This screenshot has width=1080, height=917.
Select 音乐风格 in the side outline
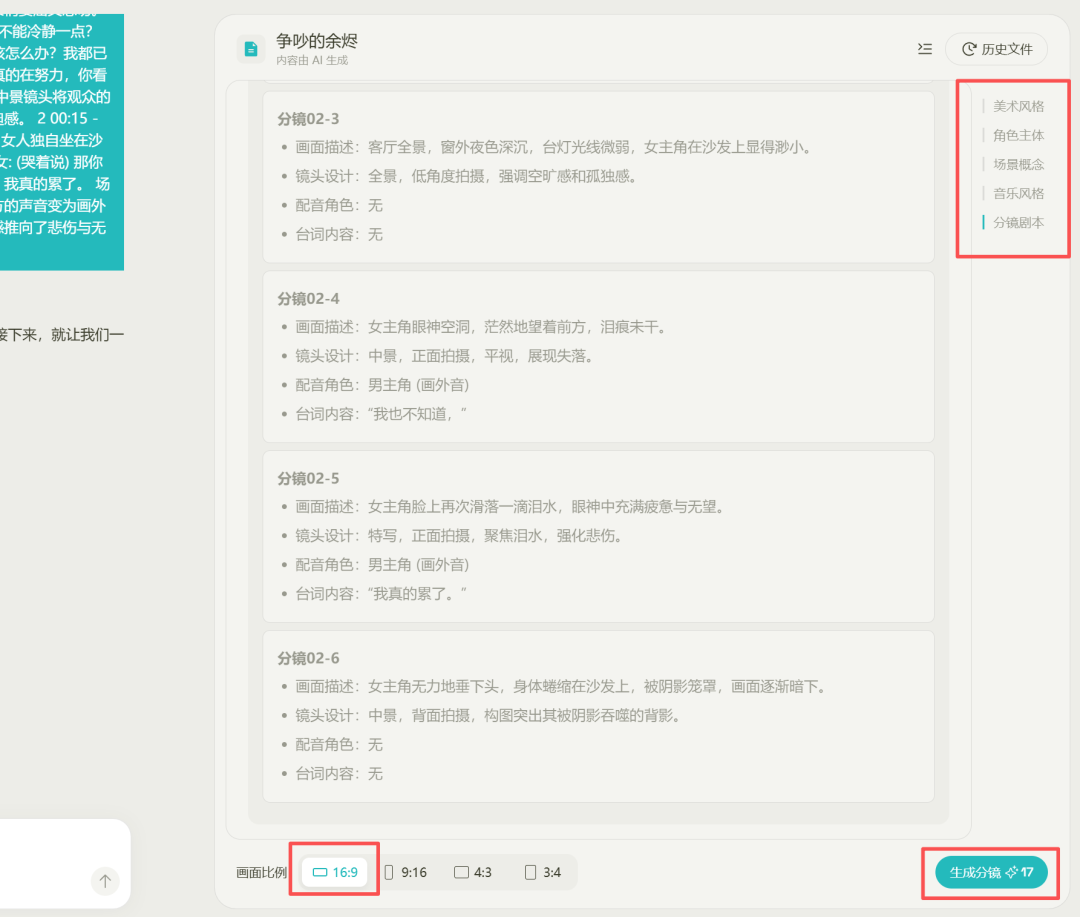[1018, 193]
